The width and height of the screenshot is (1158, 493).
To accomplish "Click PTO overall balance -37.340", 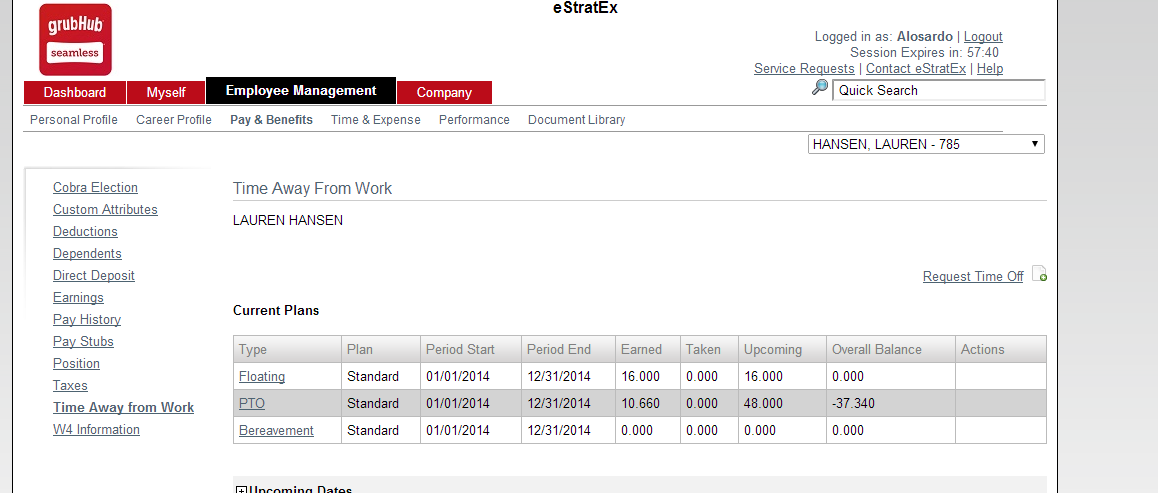I will click(854, 404).
